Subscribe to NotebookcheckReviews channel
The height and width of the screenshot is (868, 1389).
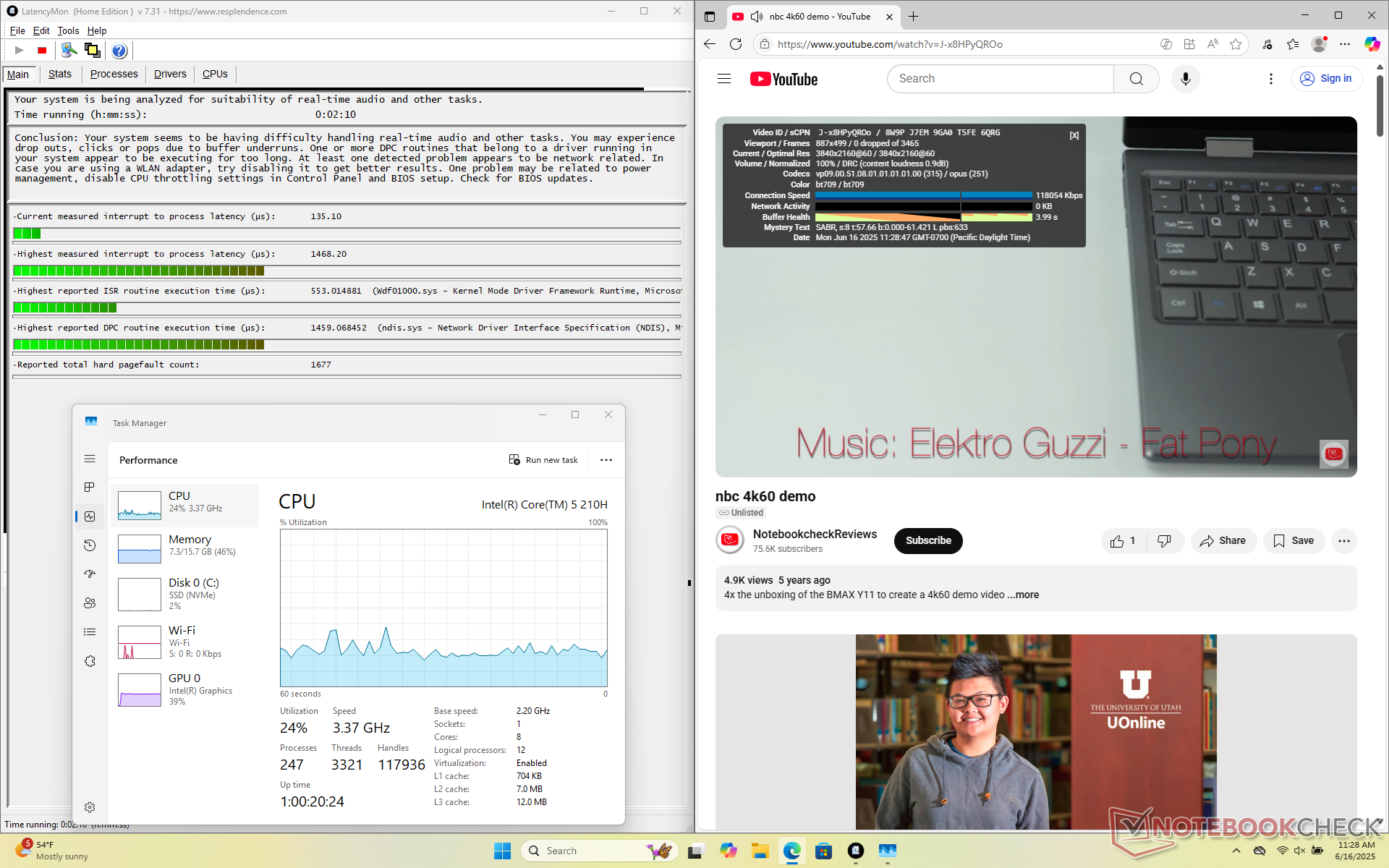click(x=927, y=541)
